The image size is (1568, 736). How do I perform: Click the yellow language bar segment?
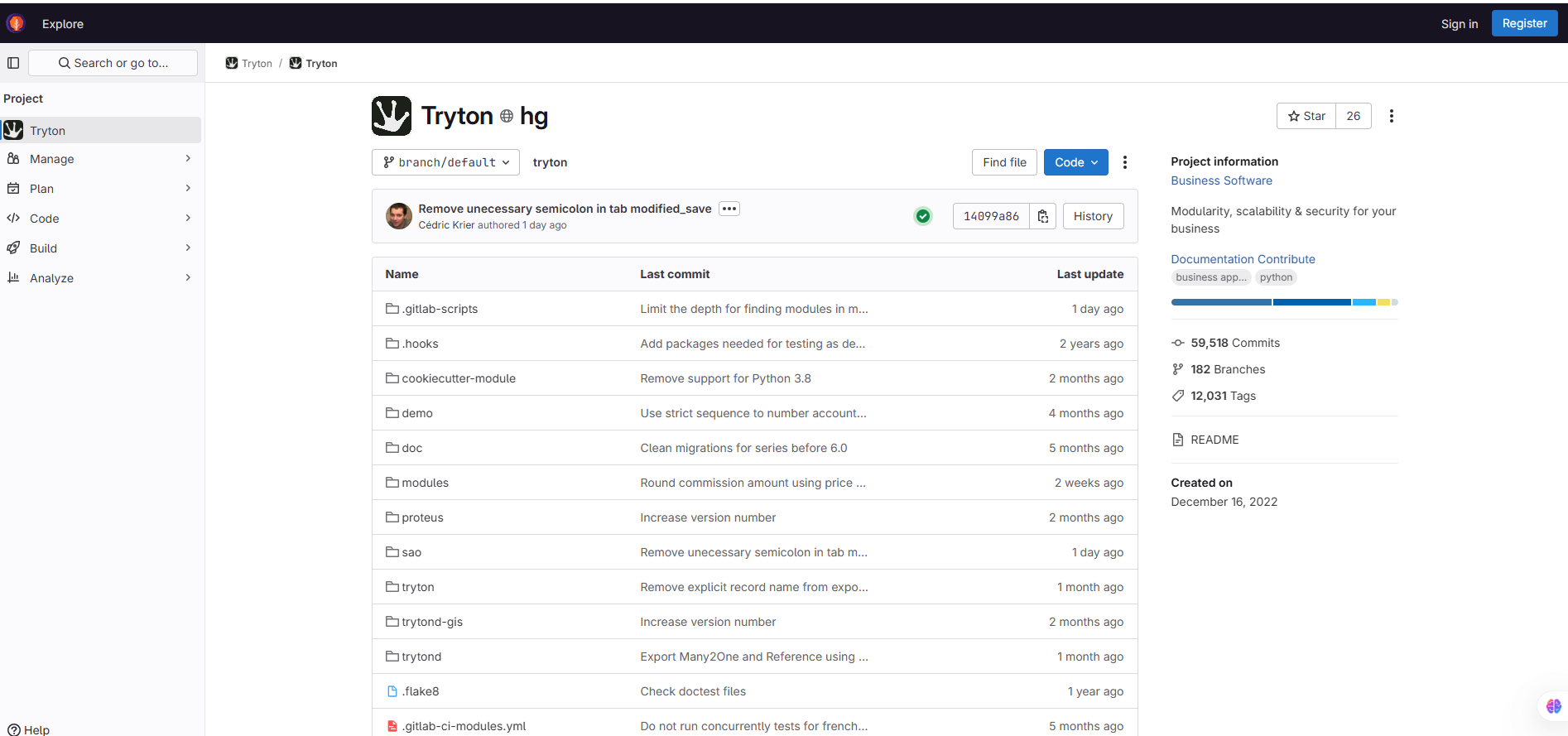tap(1383, 302)
